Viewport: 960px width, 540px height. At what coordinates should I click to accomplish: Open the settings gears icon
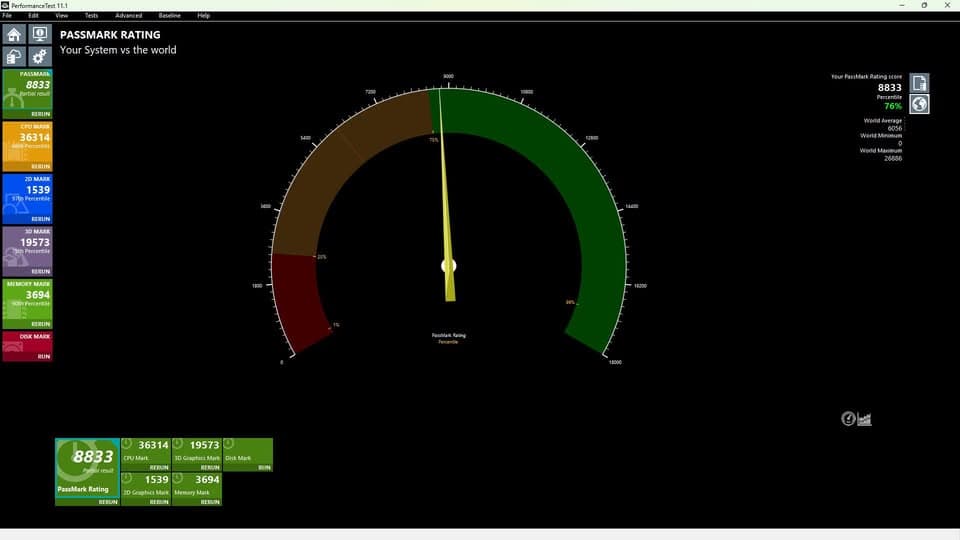[40, 57]
